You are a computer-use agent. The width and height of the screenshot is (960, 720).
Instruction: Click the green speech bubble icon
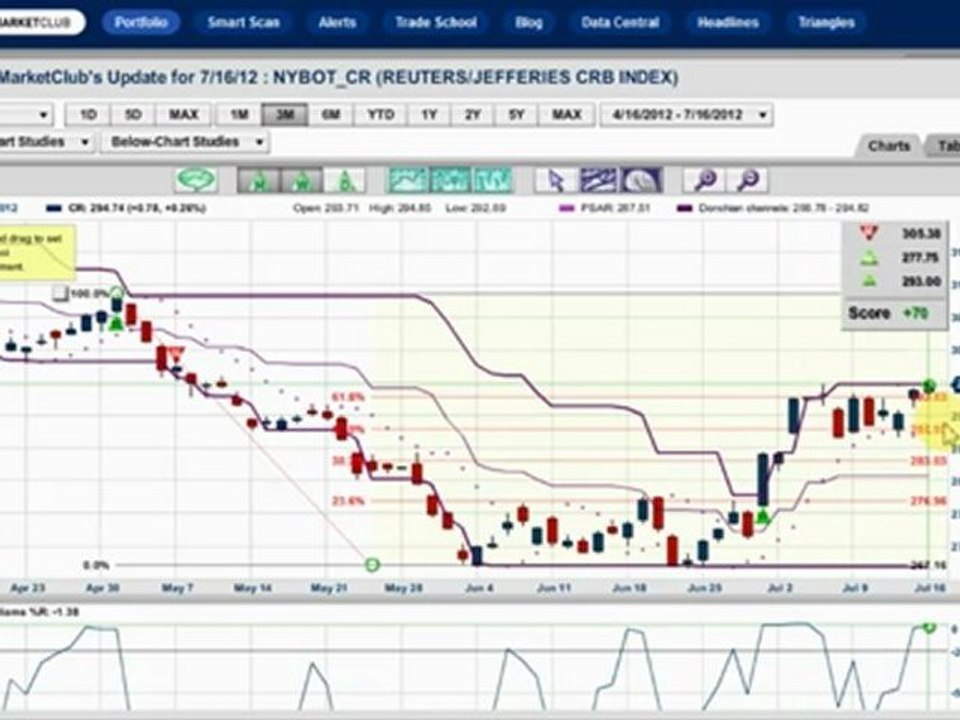coord(196,180)
